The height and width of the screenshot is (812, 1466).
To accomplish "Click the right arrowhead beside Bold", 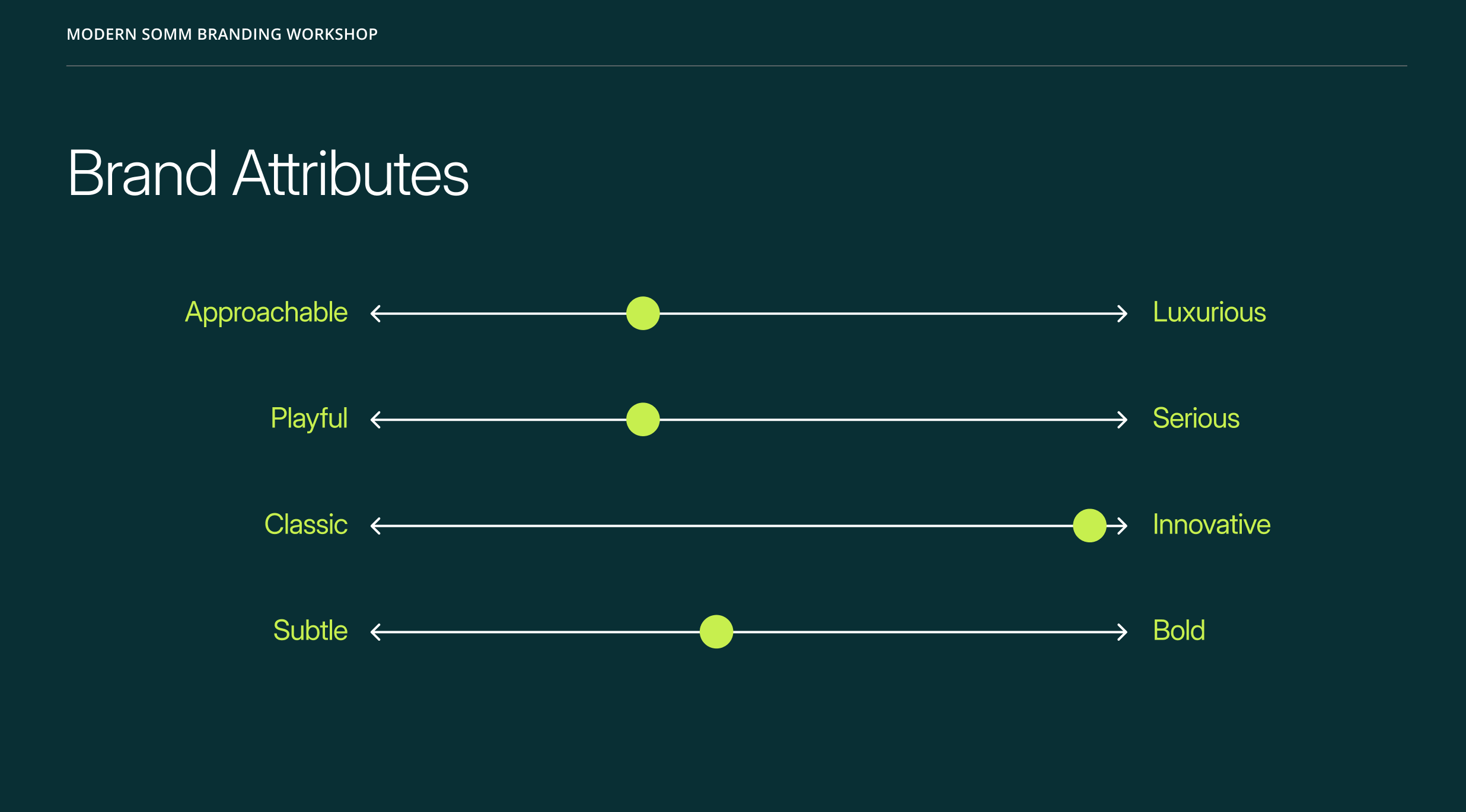I will click(1122, 632).
